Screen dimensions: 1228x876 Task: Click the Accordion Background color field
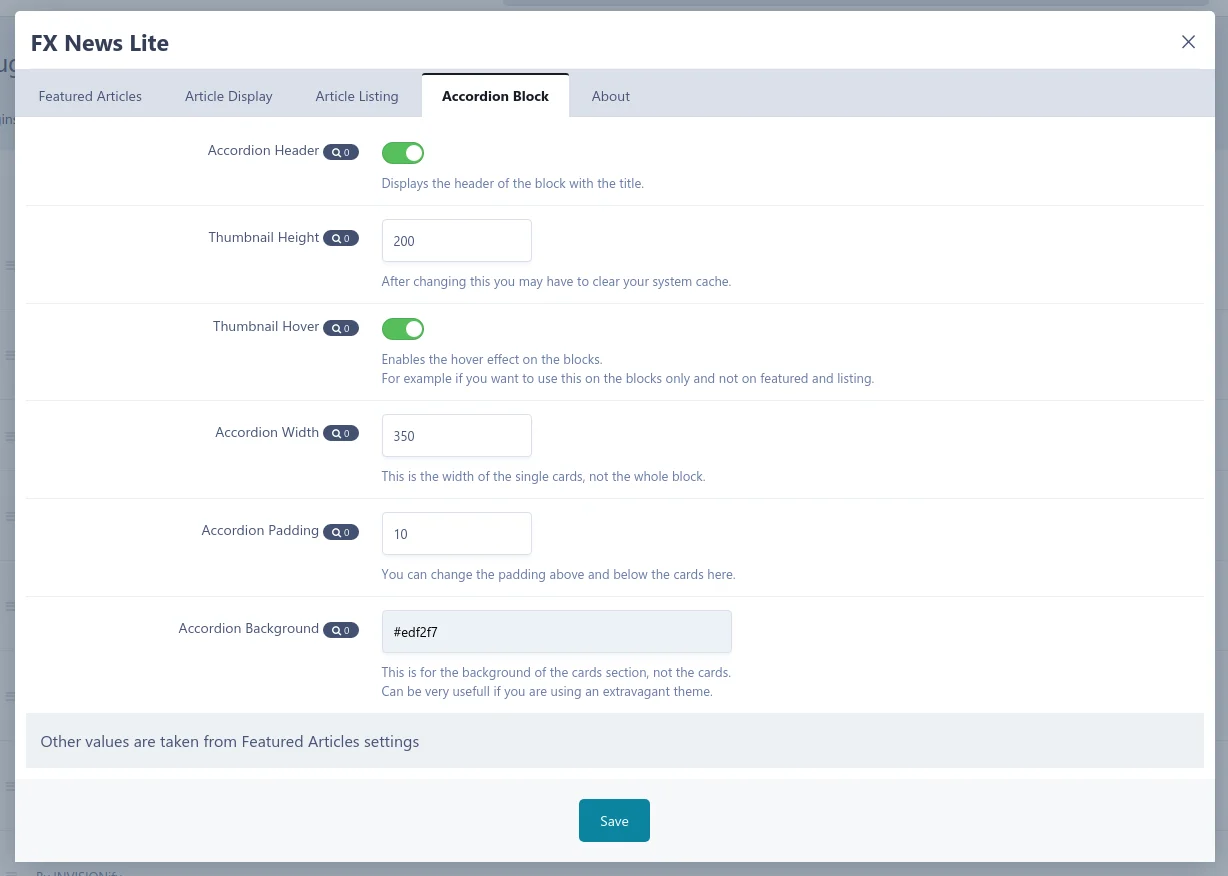coord(556,632)
